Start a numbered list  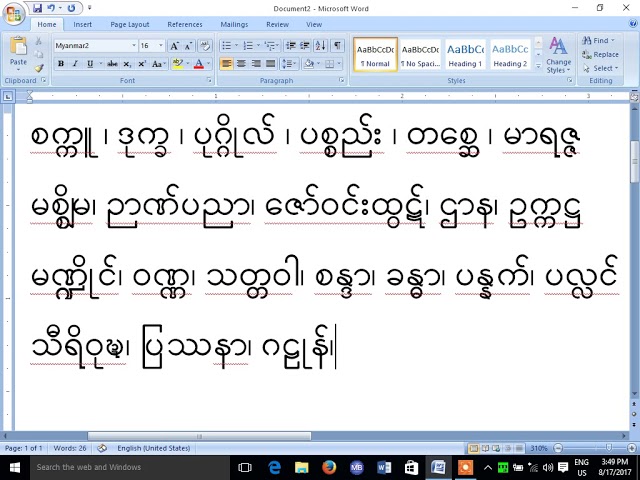pos(248,46)
